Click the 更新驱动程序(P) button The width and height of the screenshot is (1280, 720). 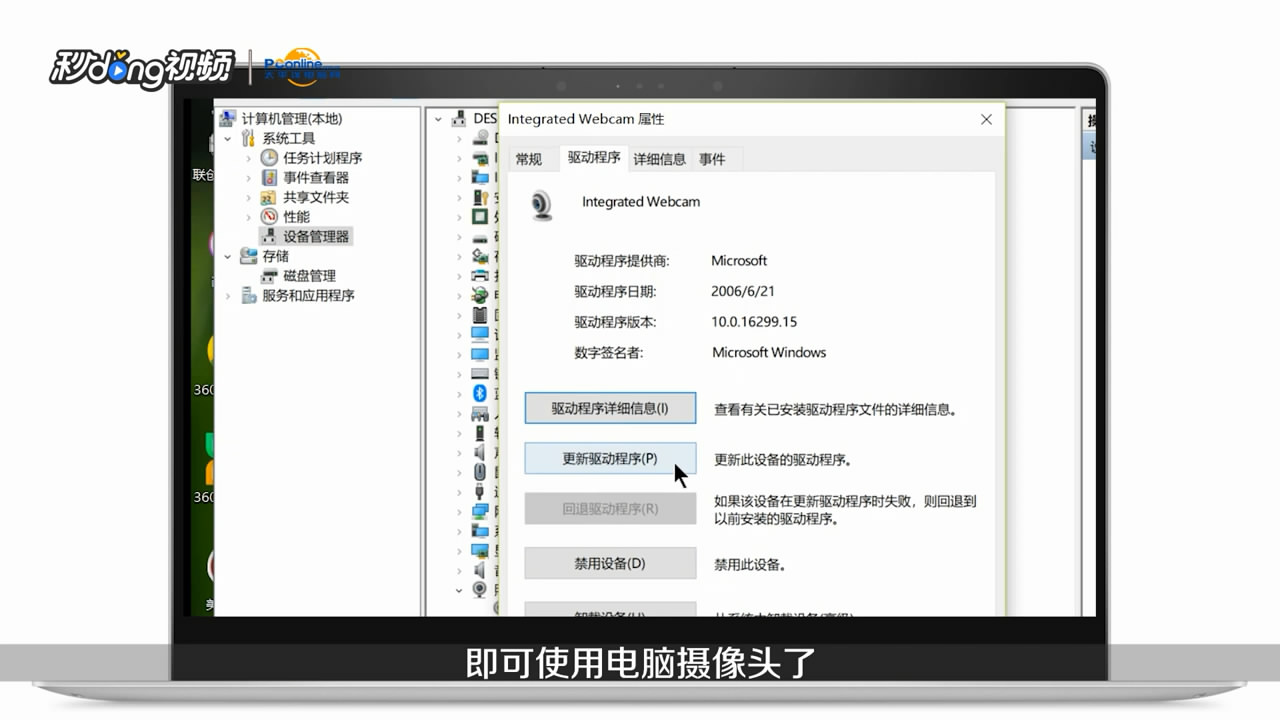tap(610, 459)
